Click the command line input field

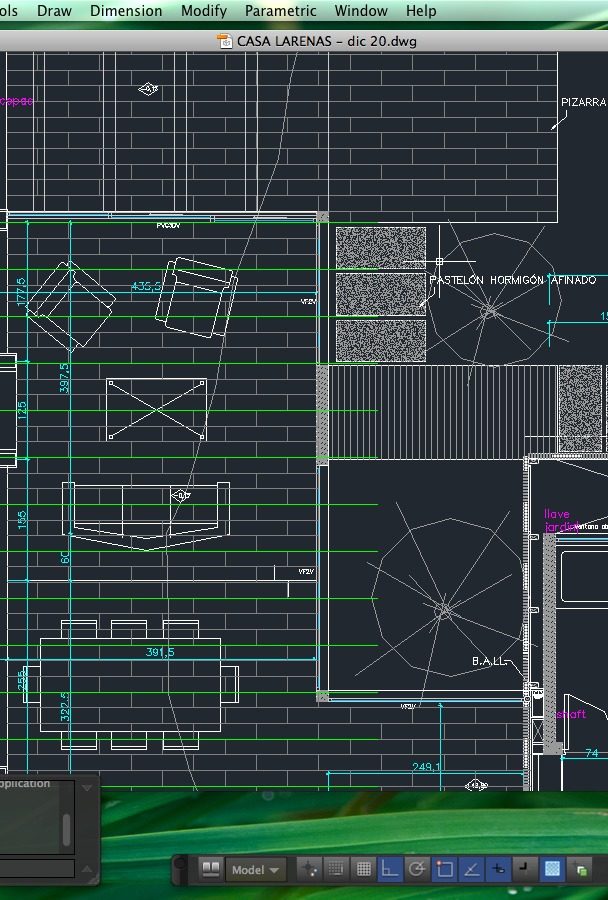[x=37, y=869]
